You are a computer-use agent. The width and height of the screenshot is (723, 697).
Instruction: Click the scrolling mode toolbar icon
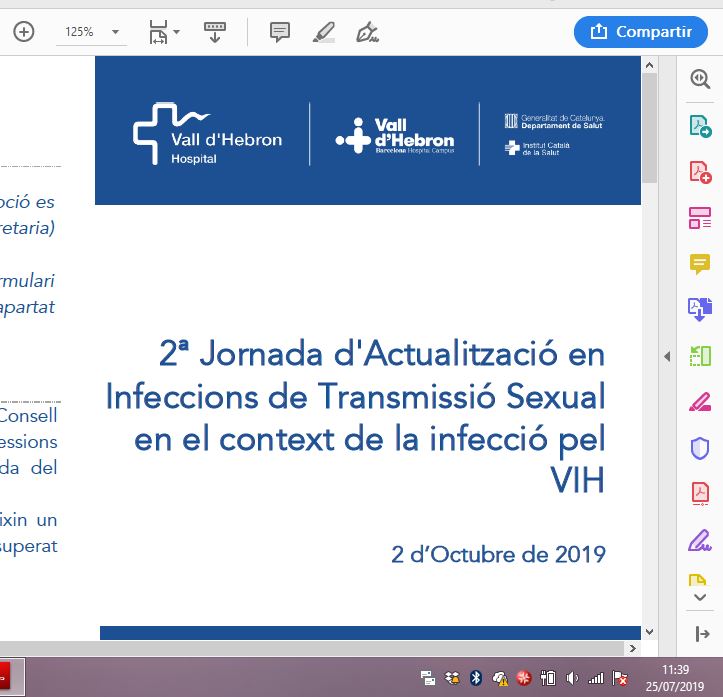[215, 32]
